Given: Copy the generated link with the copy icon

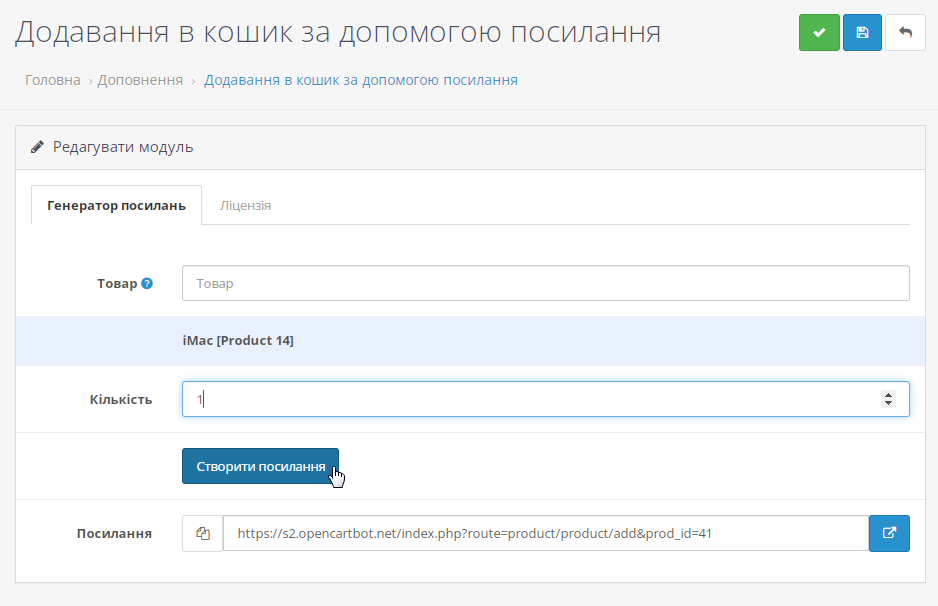Looking at the screenshot, I should (203, 534).
